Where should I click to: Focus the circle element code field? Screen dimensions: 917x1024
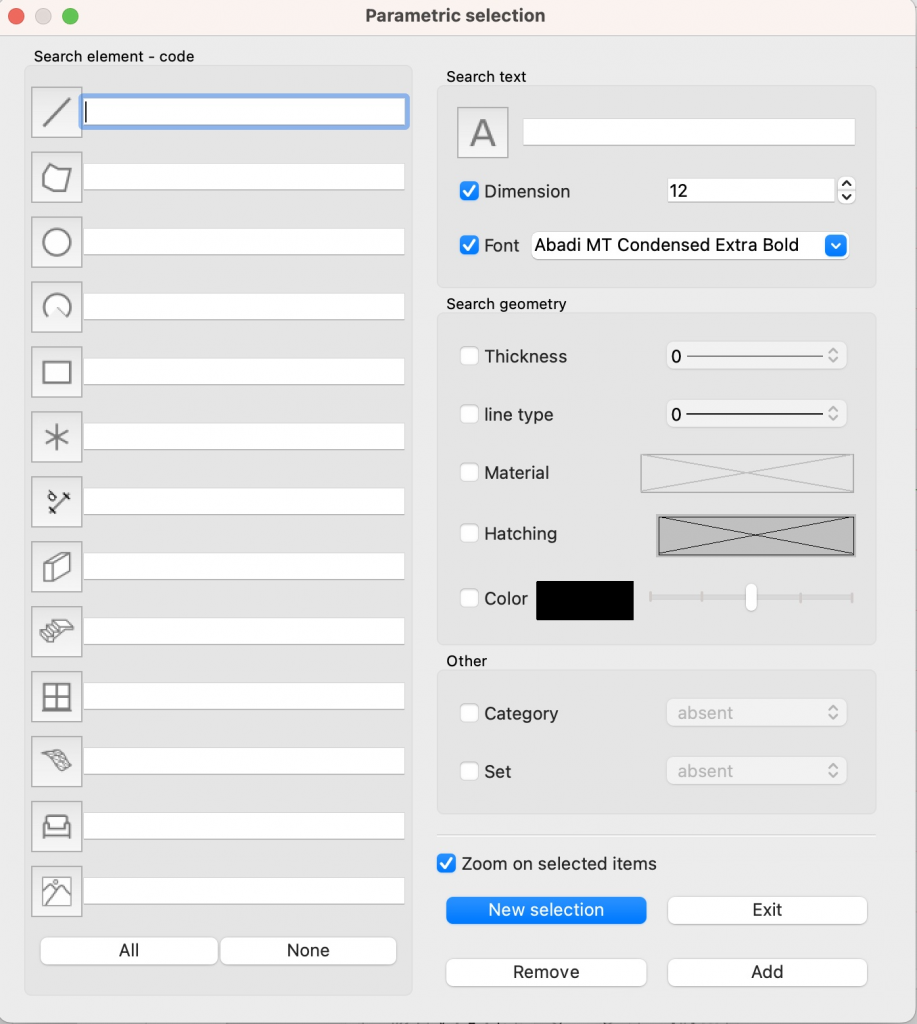(244, 242)
